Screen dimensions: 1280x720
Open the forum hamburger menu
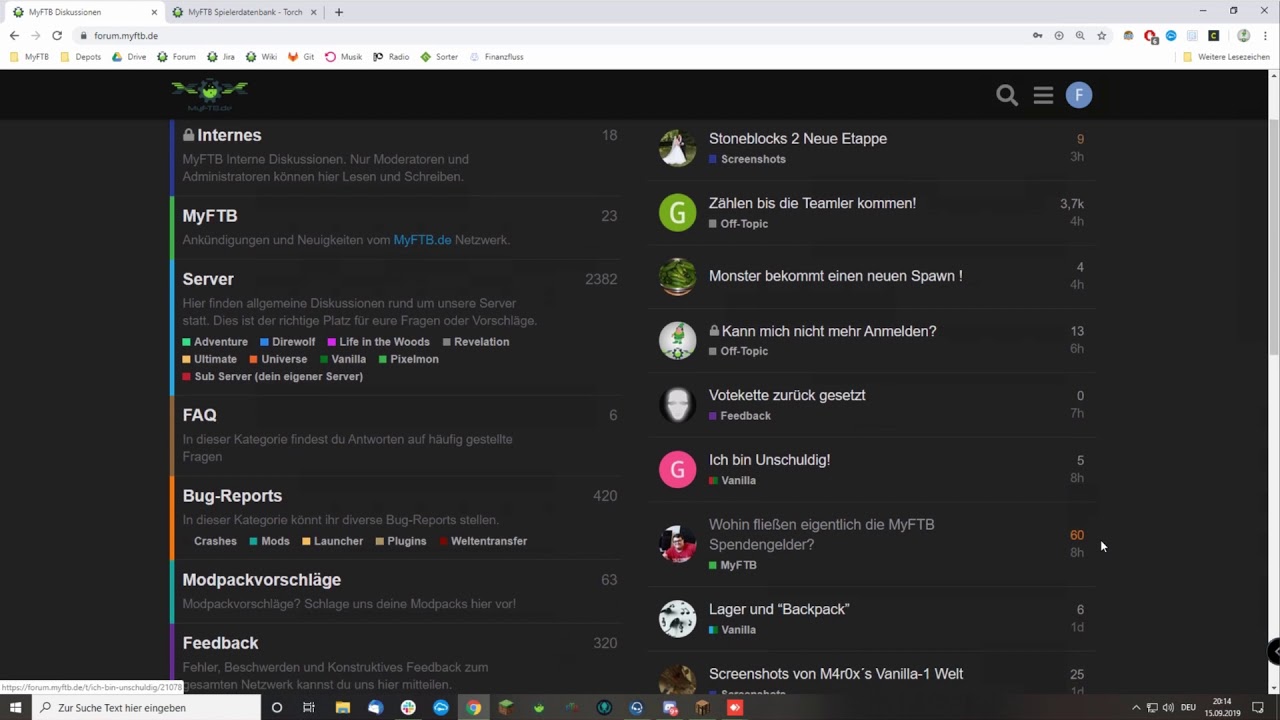tap(1043, 95)
